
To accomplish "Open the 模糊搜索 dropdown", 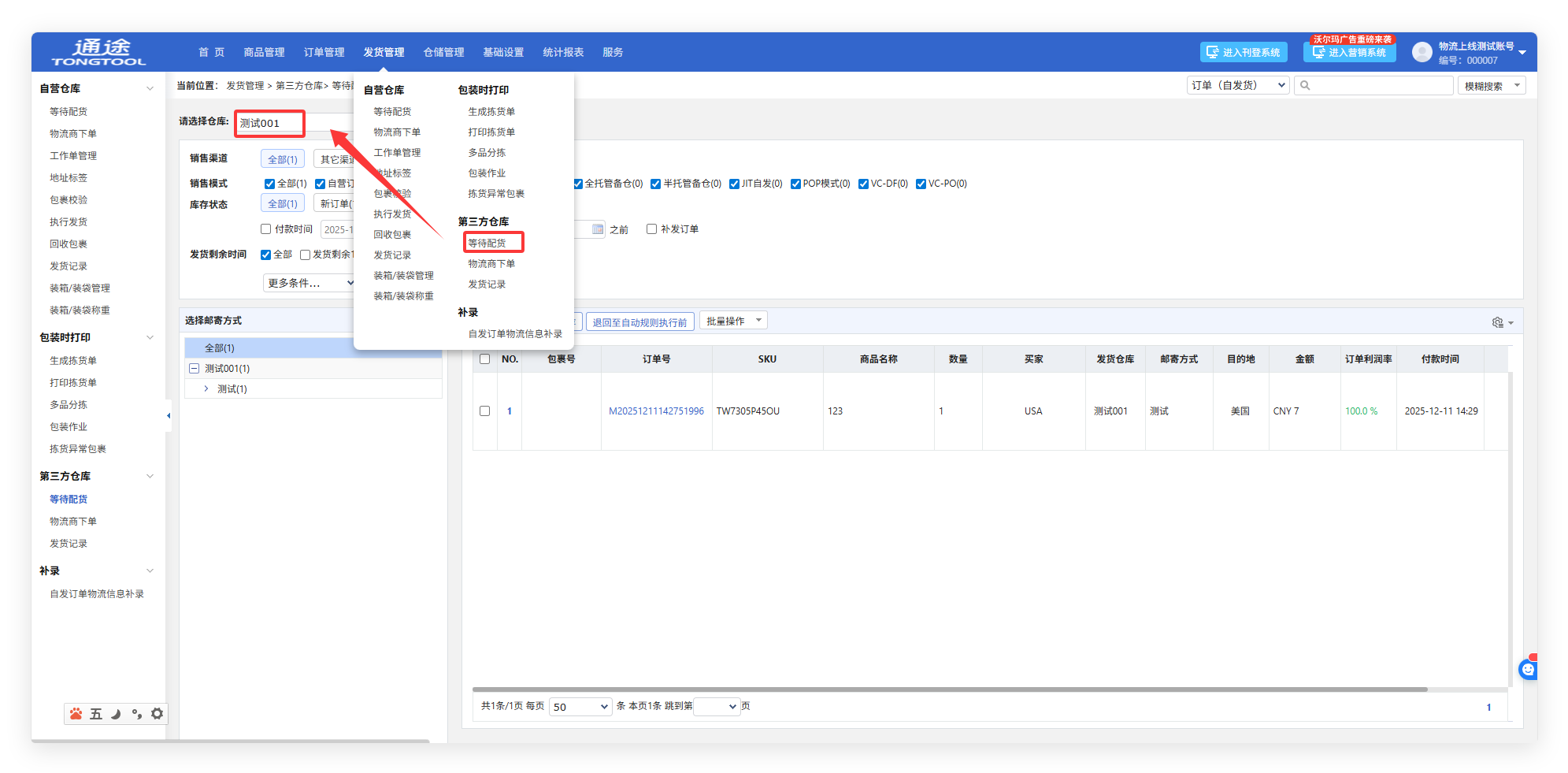I will [x=1492, y=86].
